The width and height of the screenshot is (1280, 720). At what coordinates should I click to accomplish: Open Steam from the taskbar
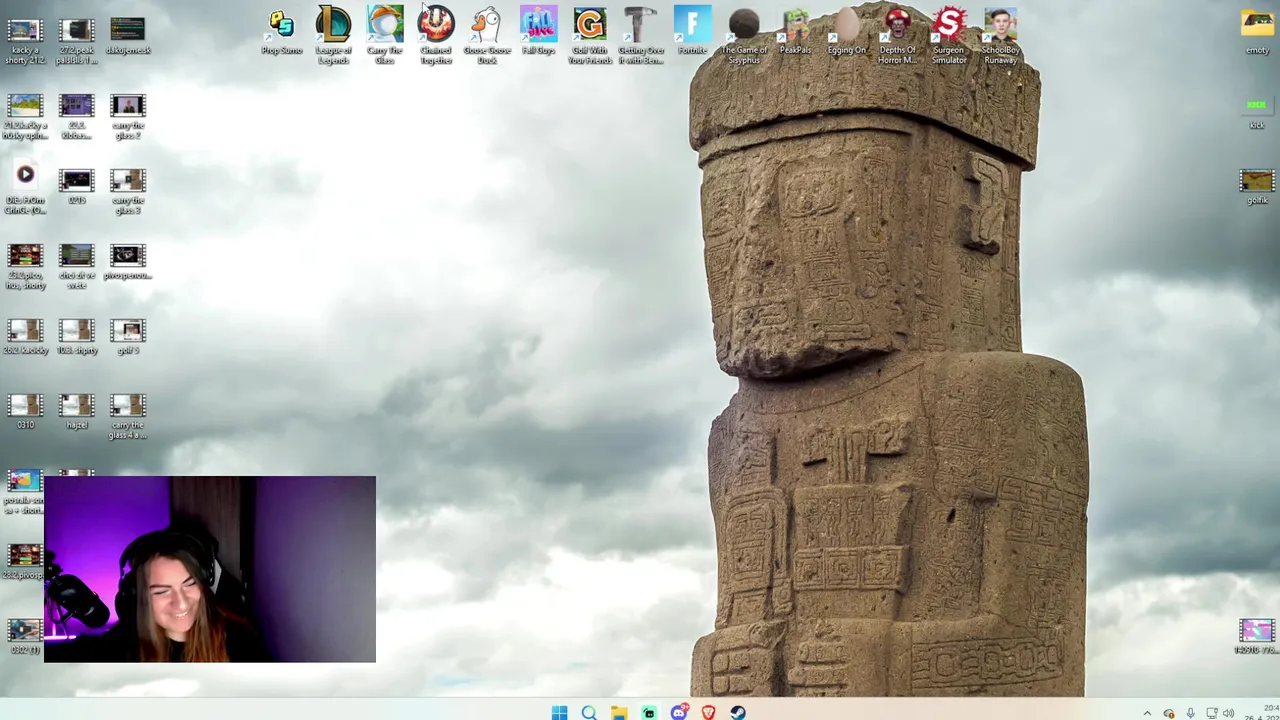click(x=738, y=712)
